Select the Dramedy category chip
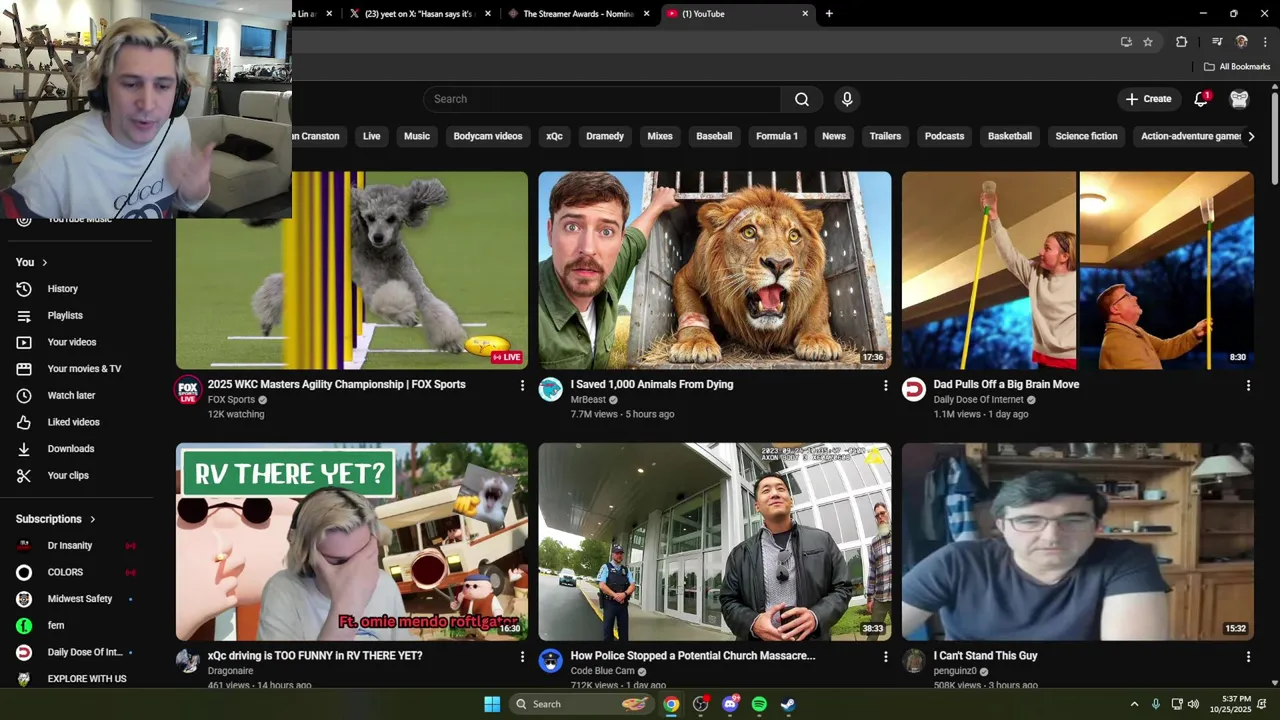Screen dimensions: 1280x720 pyautogui.click(x=605, y=136)
